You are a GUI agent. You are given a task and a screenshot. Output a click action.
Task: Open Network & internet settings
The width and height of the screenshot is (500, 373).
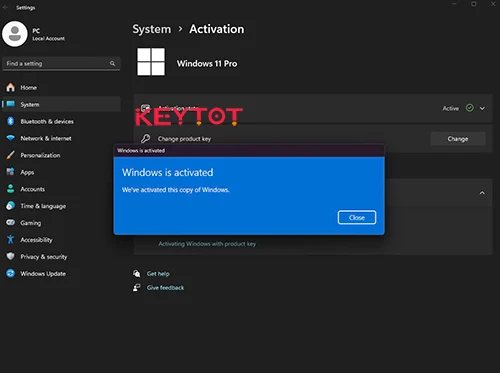tap(61, 138)
